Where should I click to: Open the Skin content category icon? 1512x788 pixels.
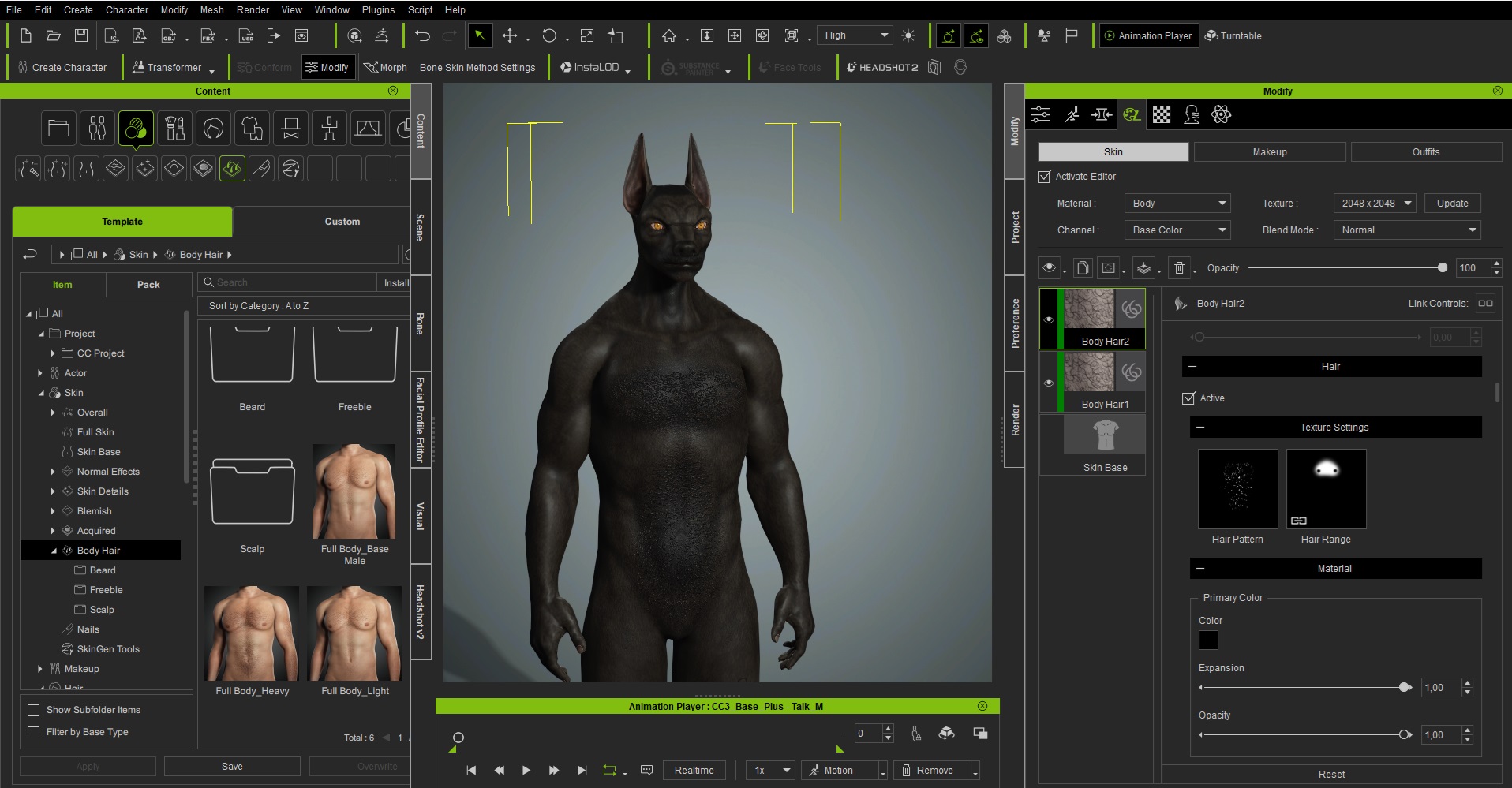click(136, 128)
